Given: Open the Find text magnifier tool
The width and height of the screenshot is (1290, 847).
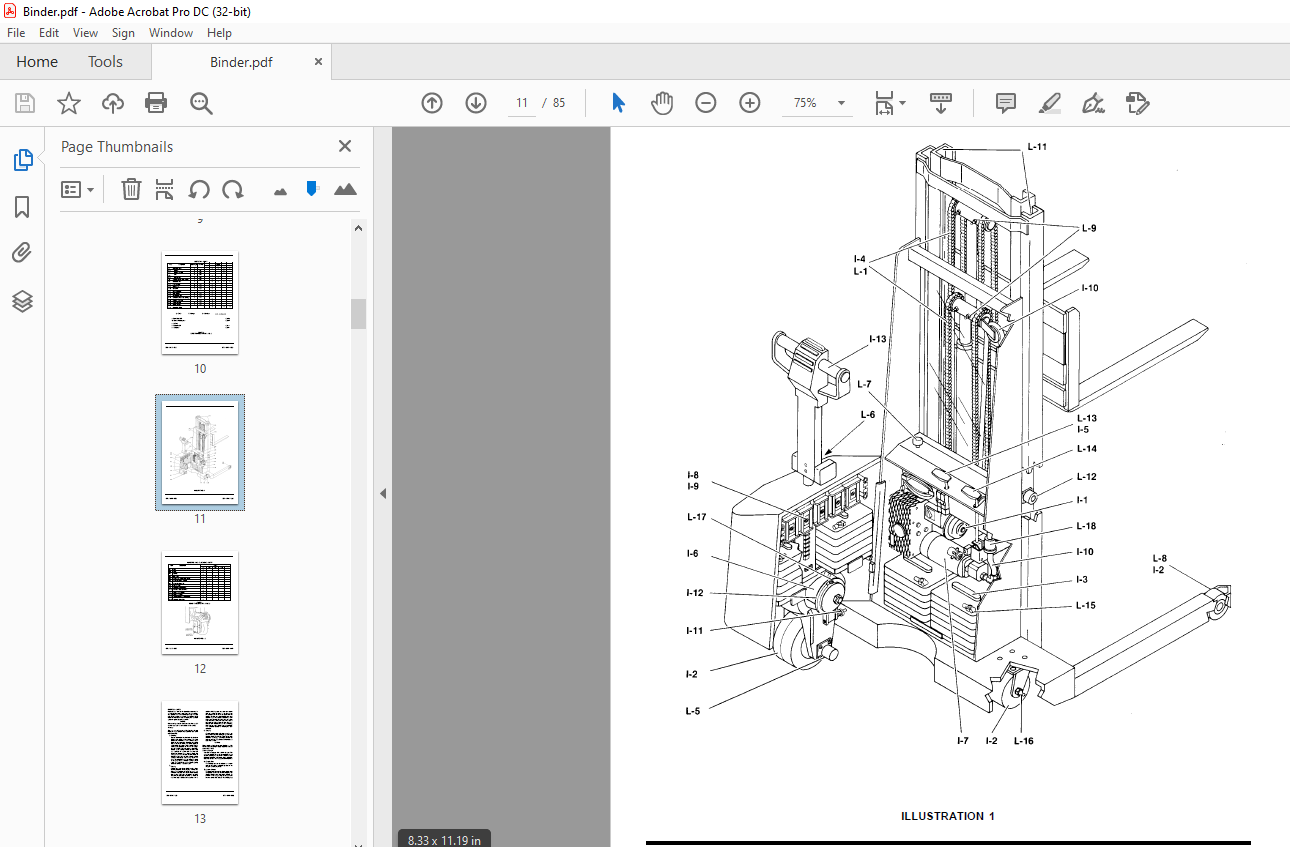Looking at the screenshot, I should 201,103.
